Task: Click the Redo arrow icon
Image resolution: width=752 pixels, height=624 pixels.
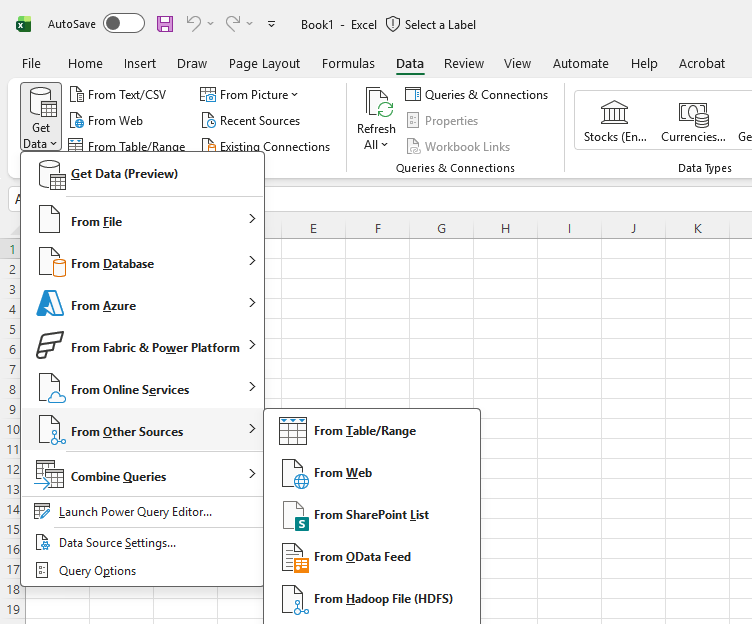Action: coord(233,24)
